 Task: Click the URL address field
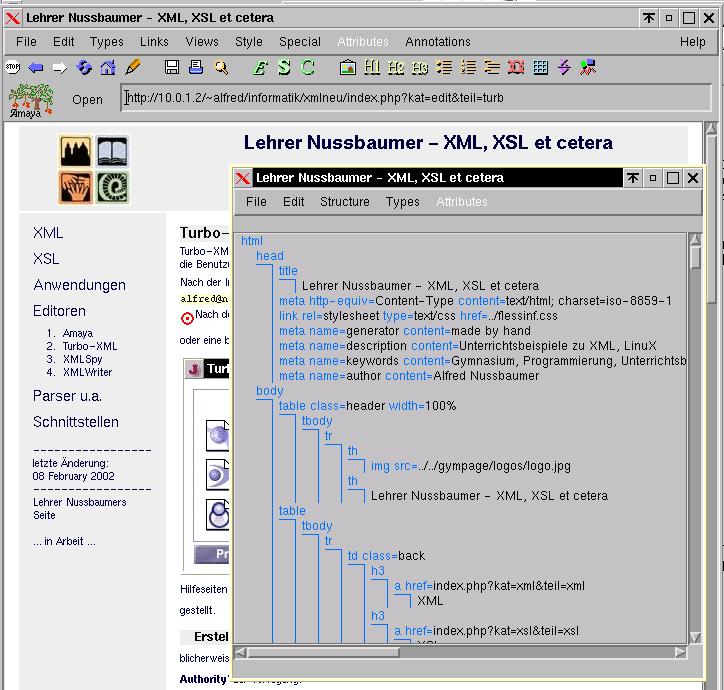pyautogui.click(x=416, y=98)
